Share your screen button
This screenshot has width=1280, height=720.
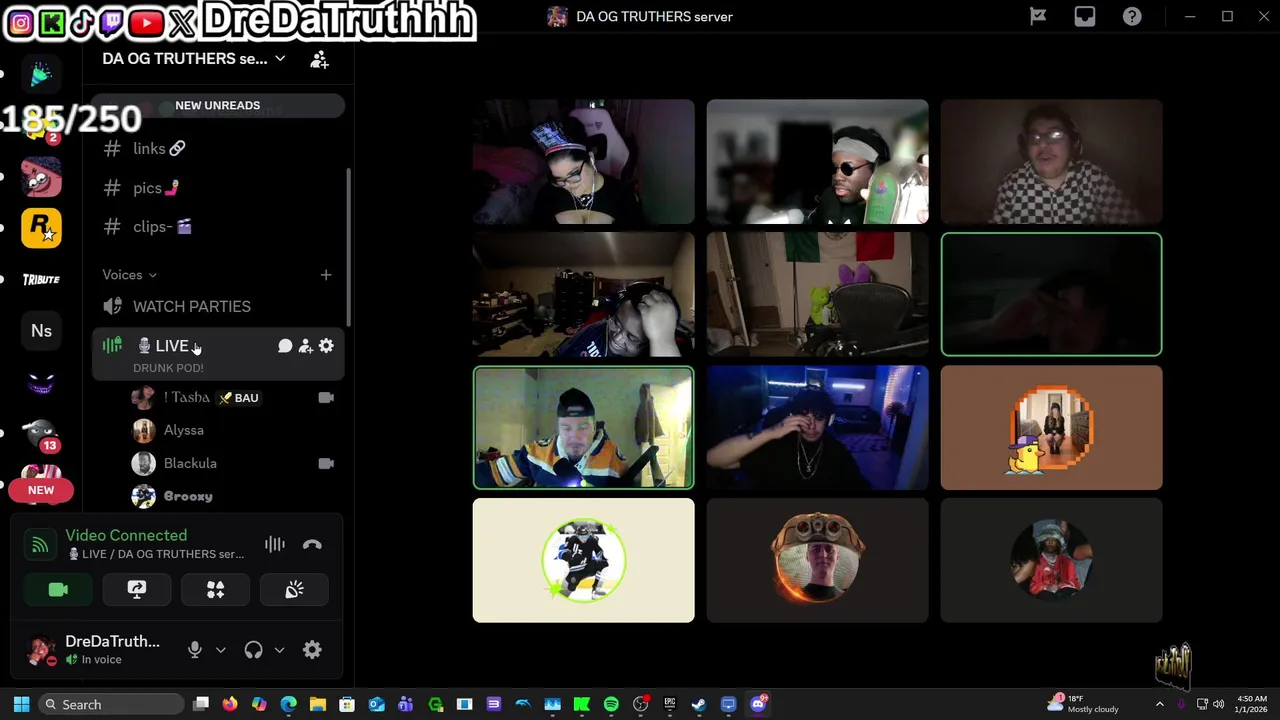(137, 590)
